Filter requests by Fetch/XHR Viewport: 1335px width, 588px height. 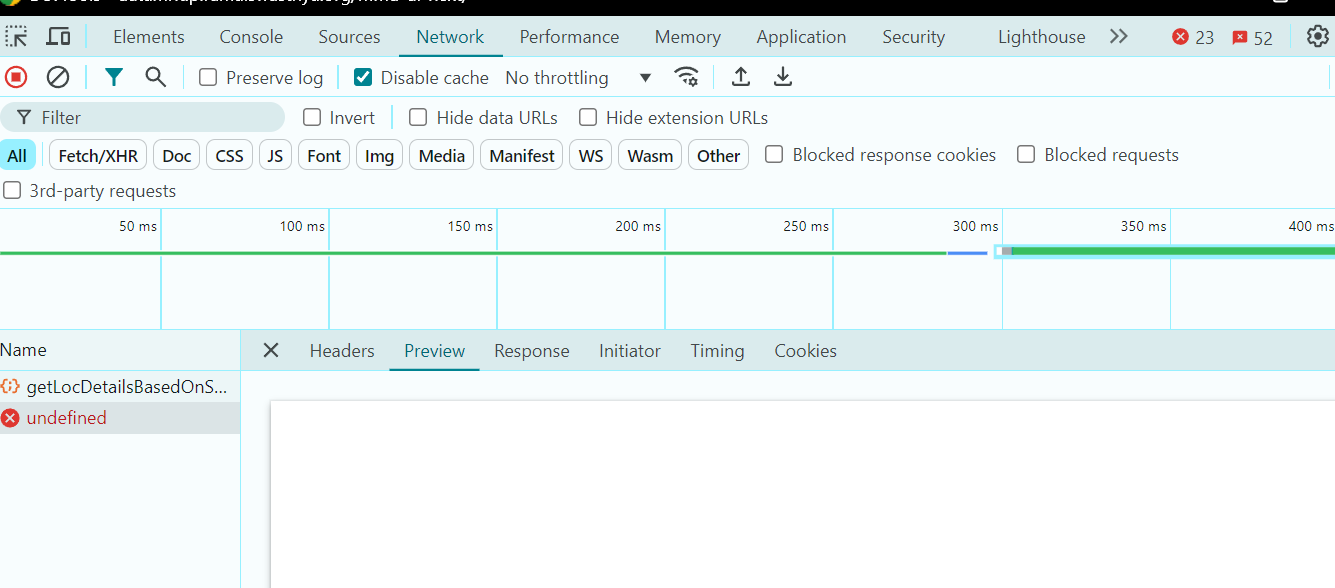point(98,156)
